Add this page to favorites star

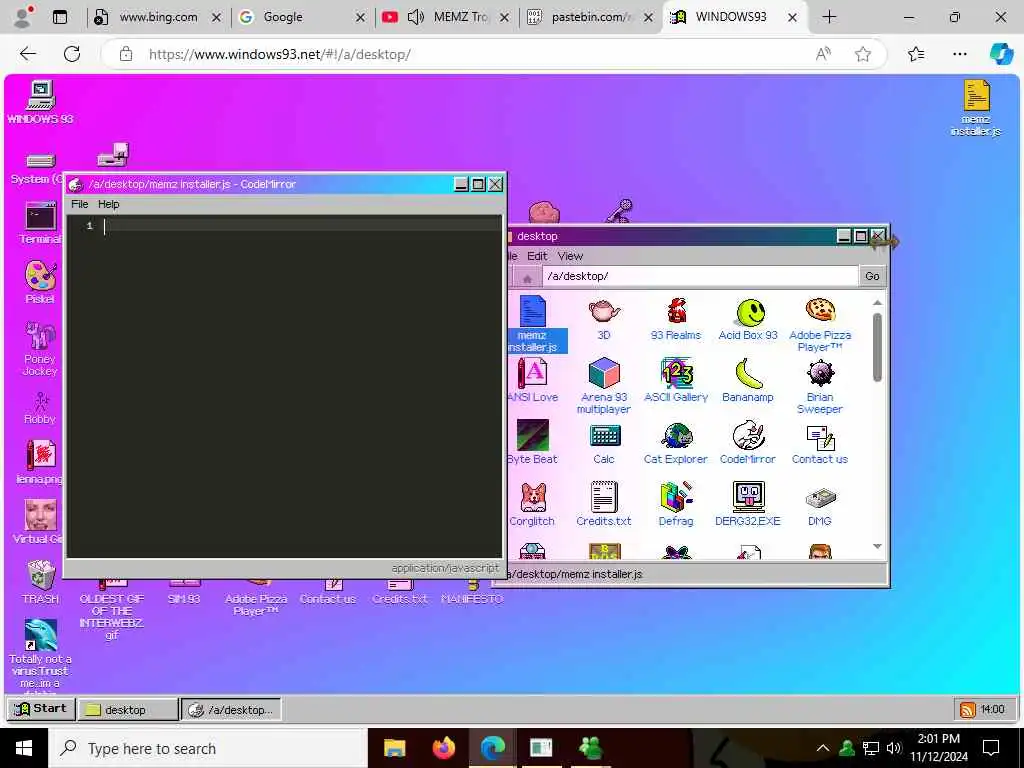pyautogui.click(x=863, y=54)
